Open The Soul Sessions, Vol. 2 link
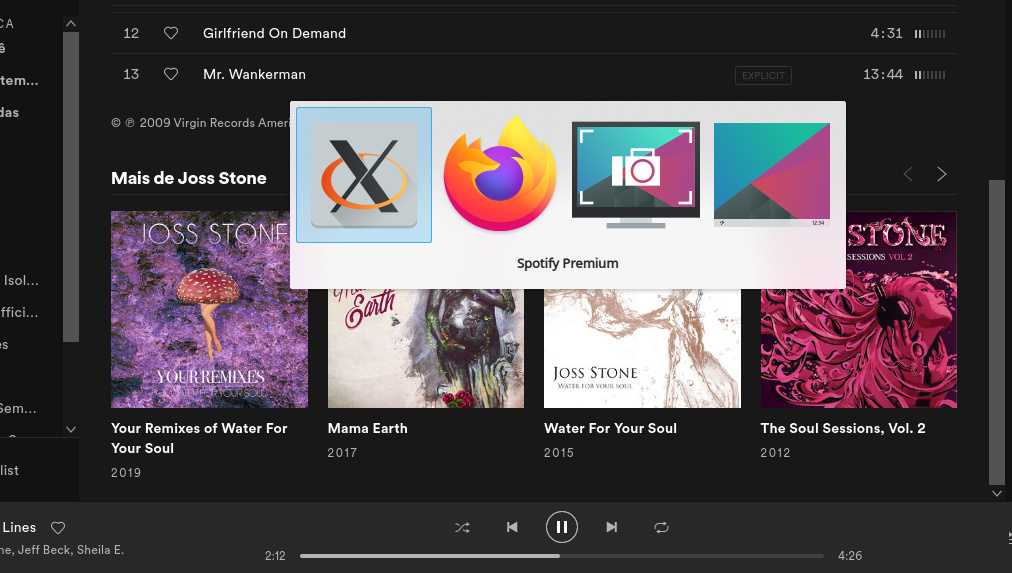Image resolution: width=1012 pixels, height=573 pixels. coord(843,428)
